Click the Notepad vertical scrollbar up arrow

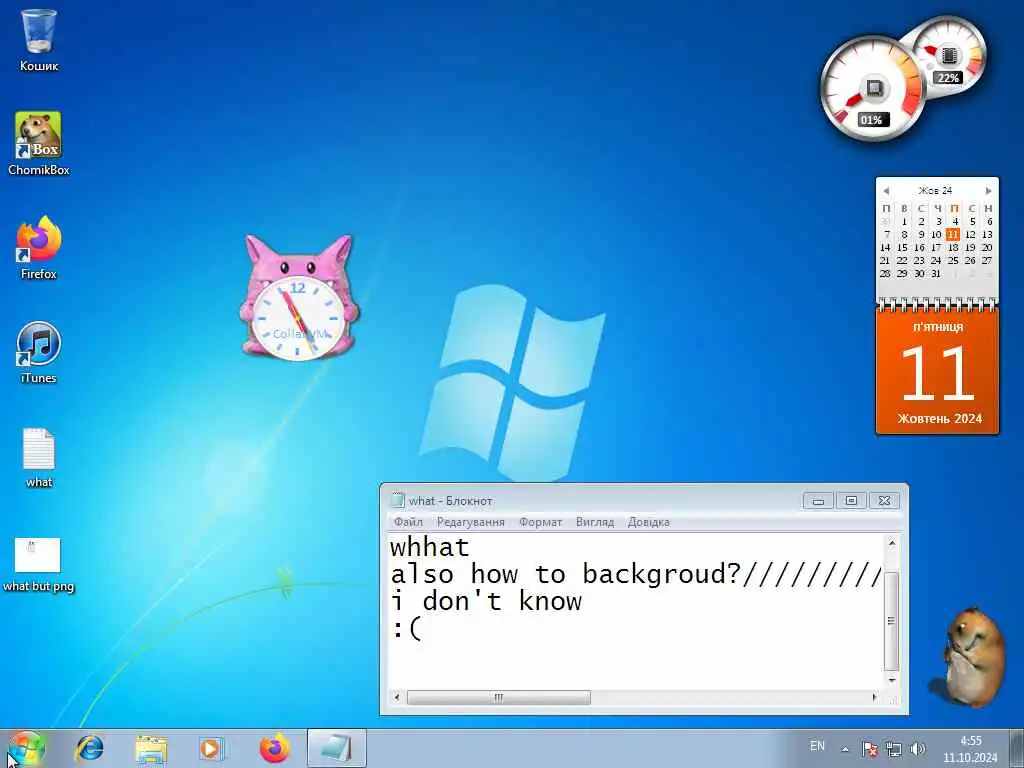point(891,543)
